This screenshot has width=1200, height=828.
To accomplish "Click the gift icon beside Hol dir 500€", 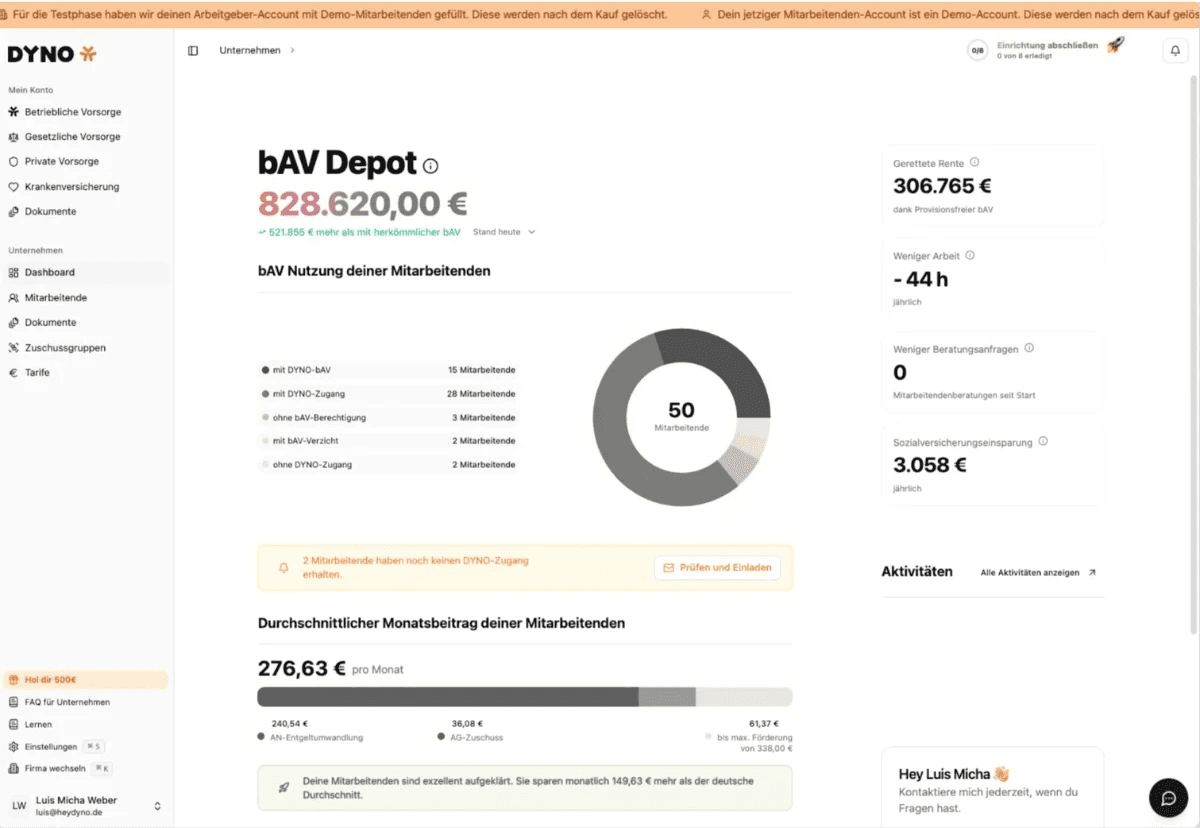I will pos(14,680).
